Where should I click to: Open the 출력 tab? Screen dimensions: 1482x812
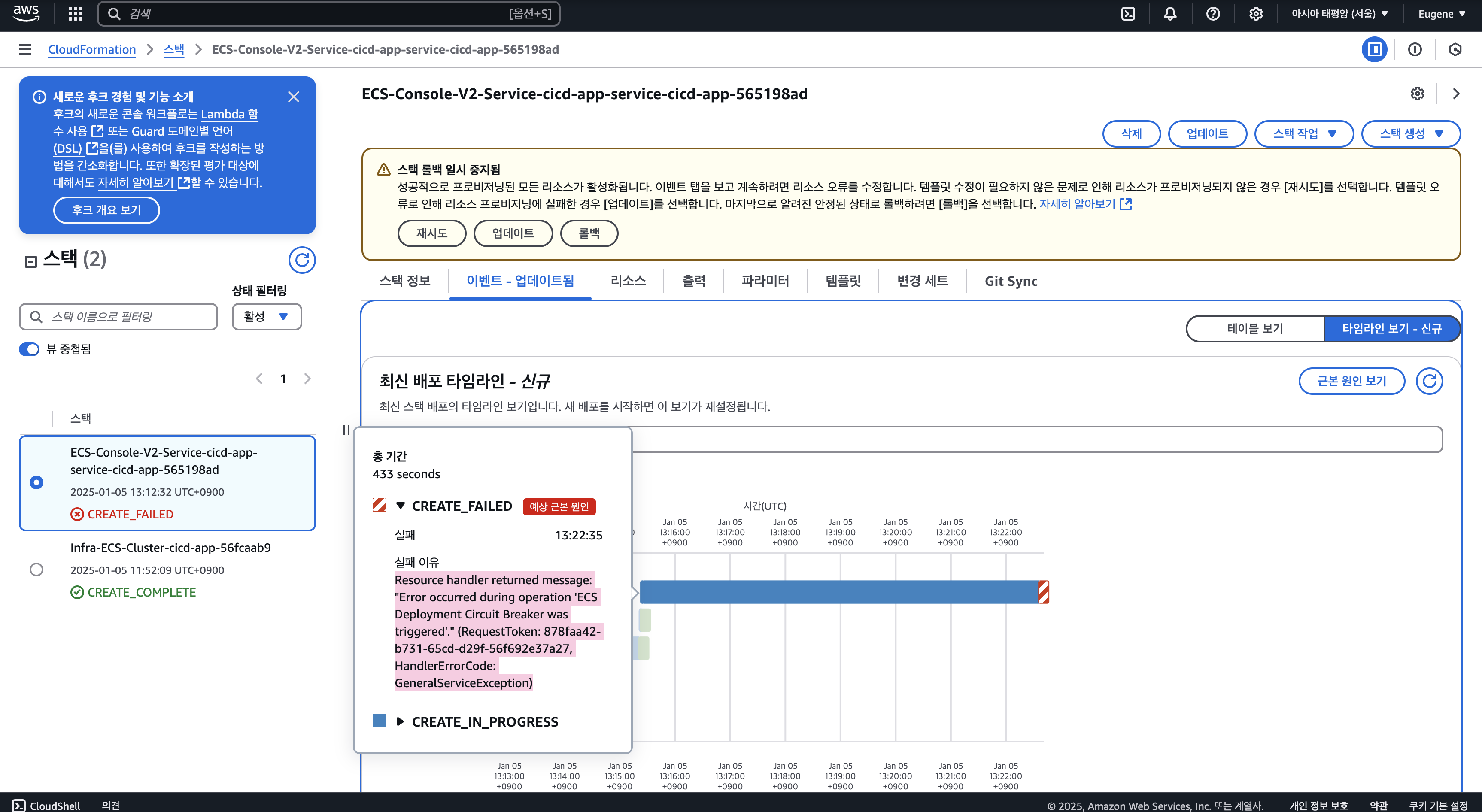coord(694,281)
